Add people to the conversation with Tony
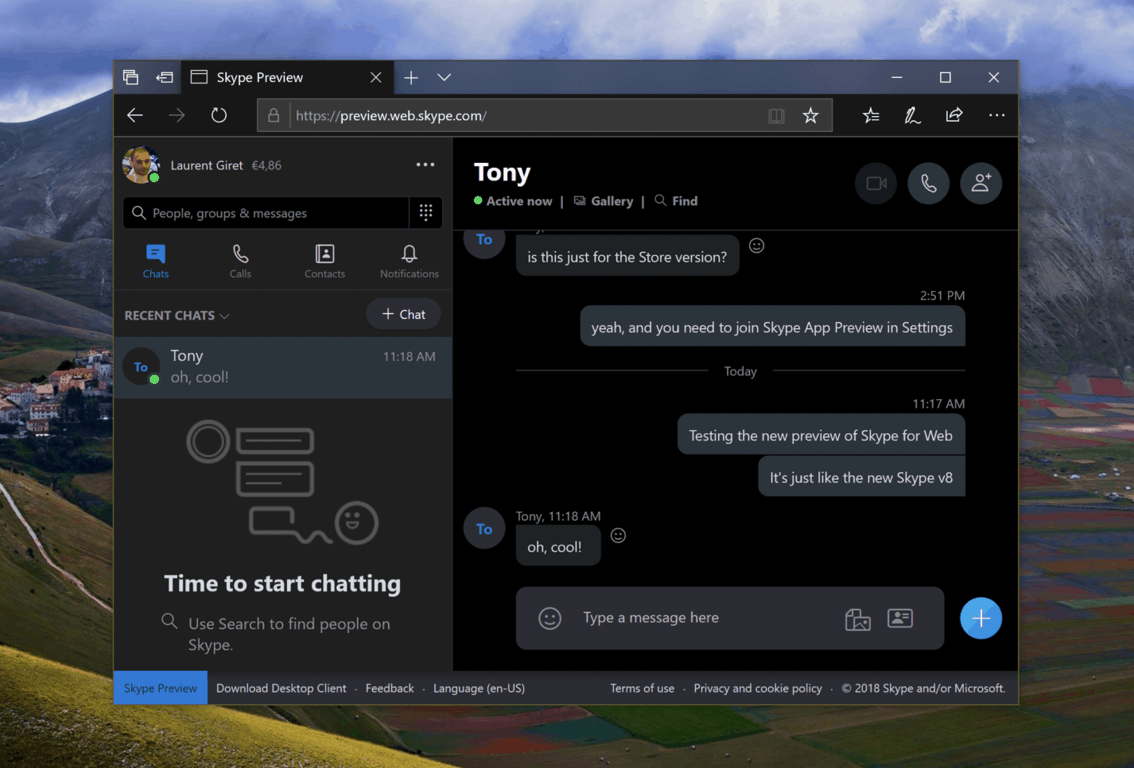This screenshot has width=1134, height=768. point(981,184)
